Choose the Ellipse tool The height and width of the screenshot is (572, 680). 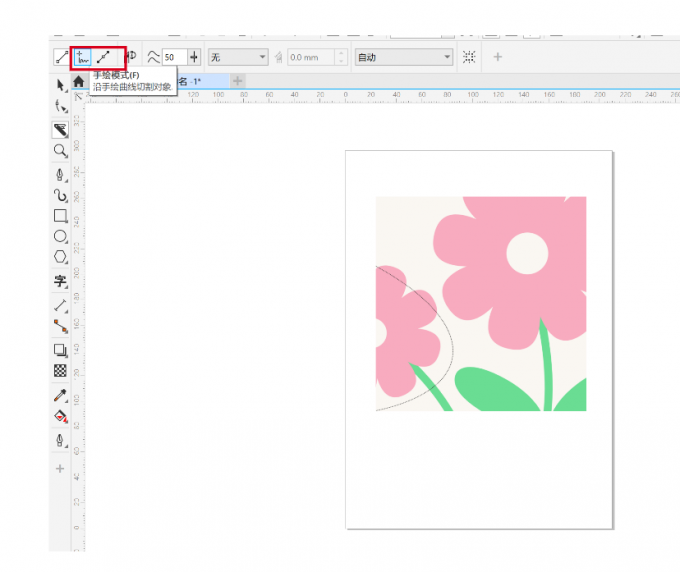61,238
